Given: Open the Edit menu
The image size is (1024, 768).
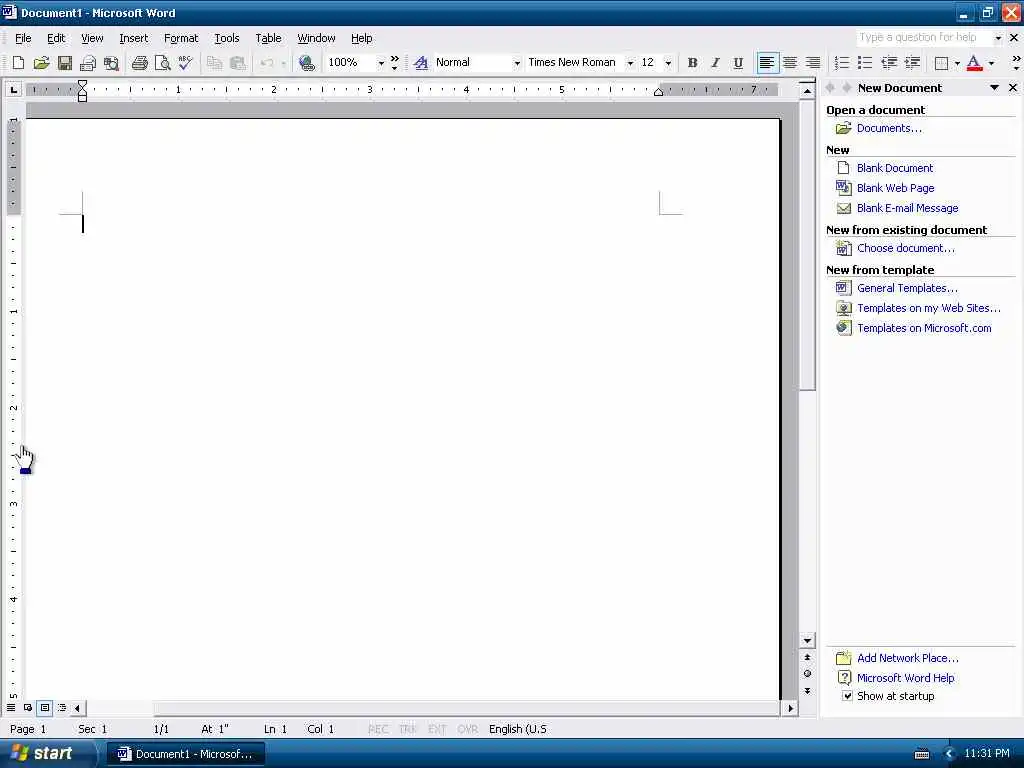Looking at the screenshot, I should tap(56, 38).
